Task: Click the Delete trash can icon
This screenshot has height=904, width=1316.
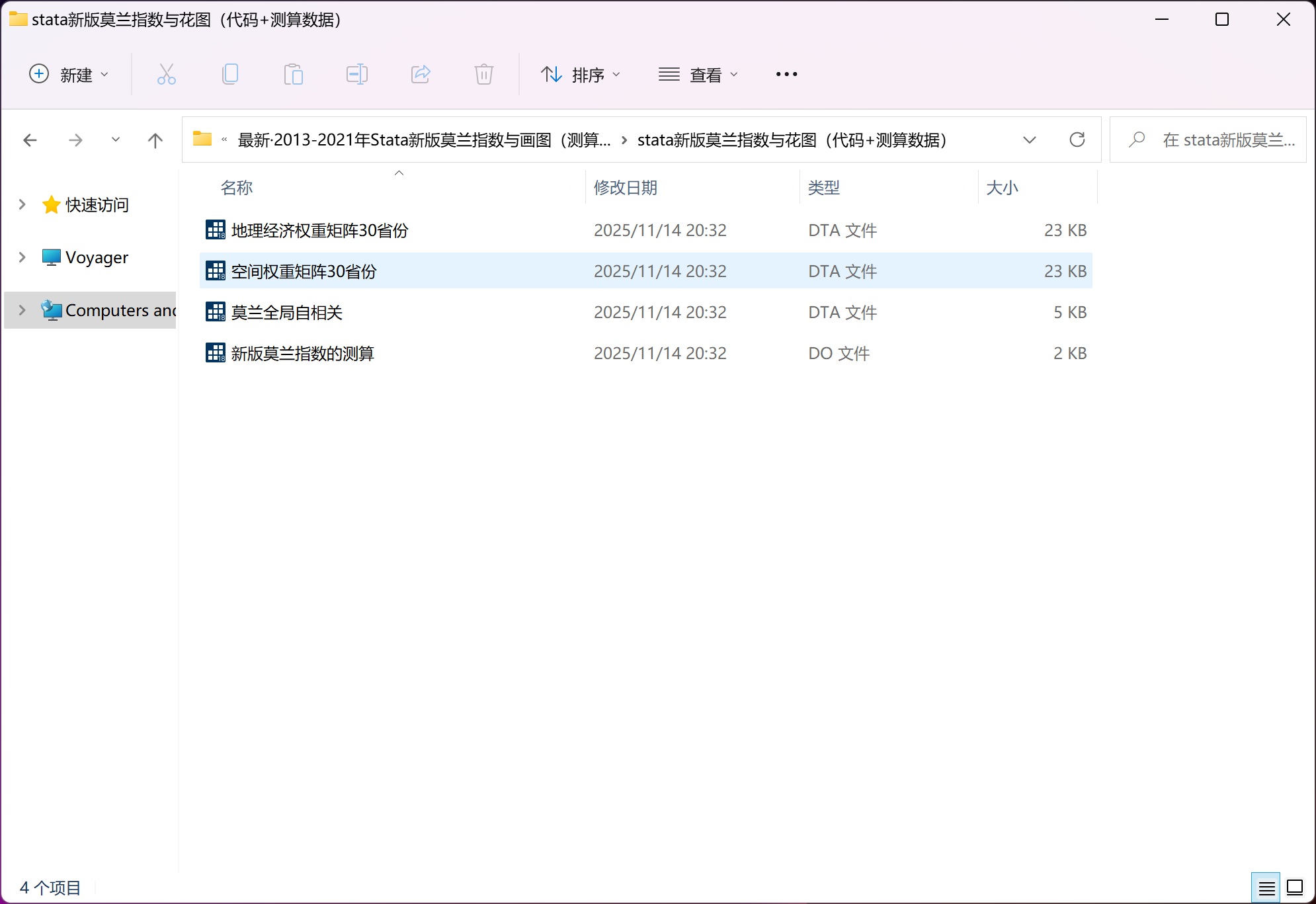Action: pos(483,74)
